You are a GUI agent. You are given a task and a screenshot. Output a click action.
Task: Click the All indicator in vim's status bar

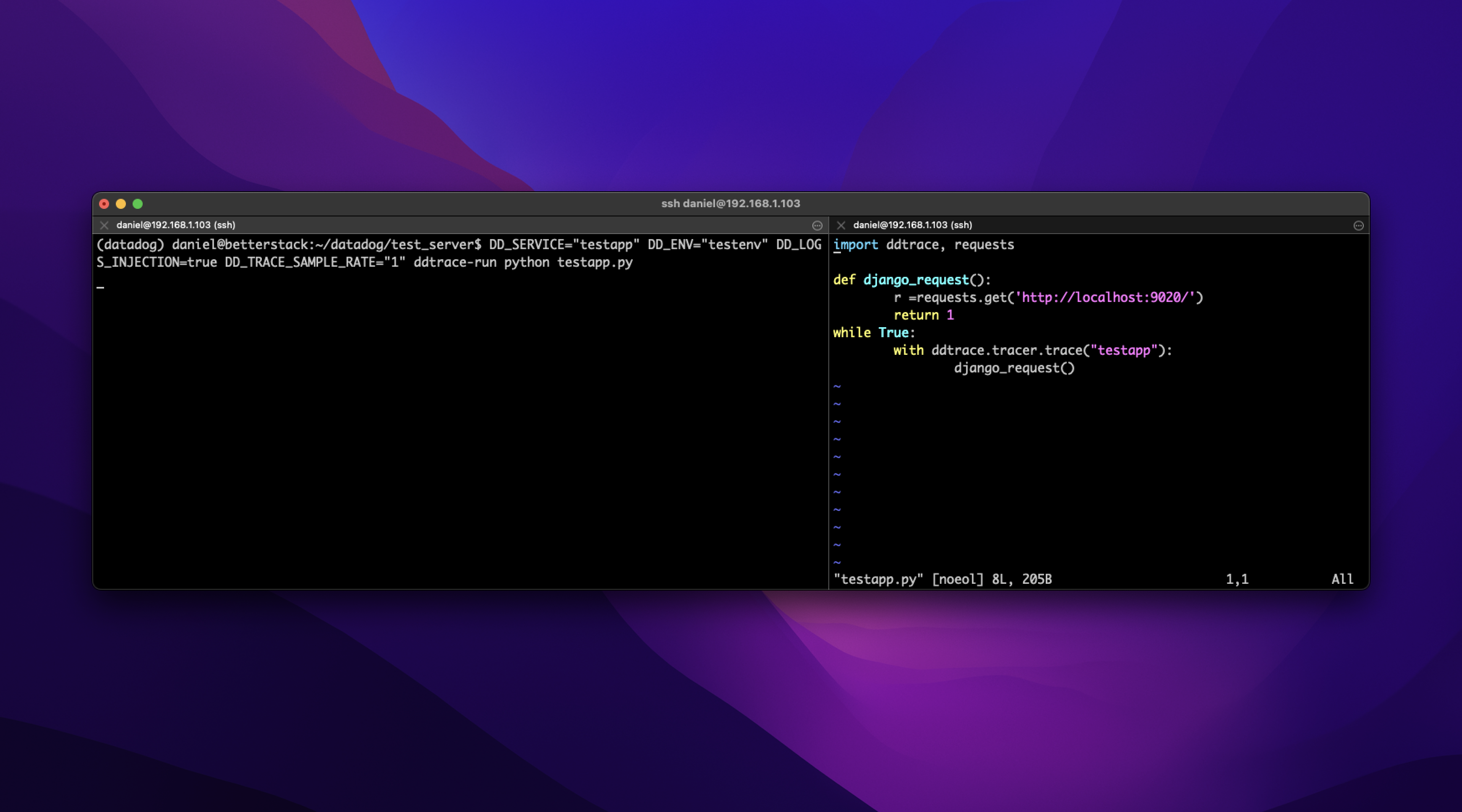point(1343,579)
